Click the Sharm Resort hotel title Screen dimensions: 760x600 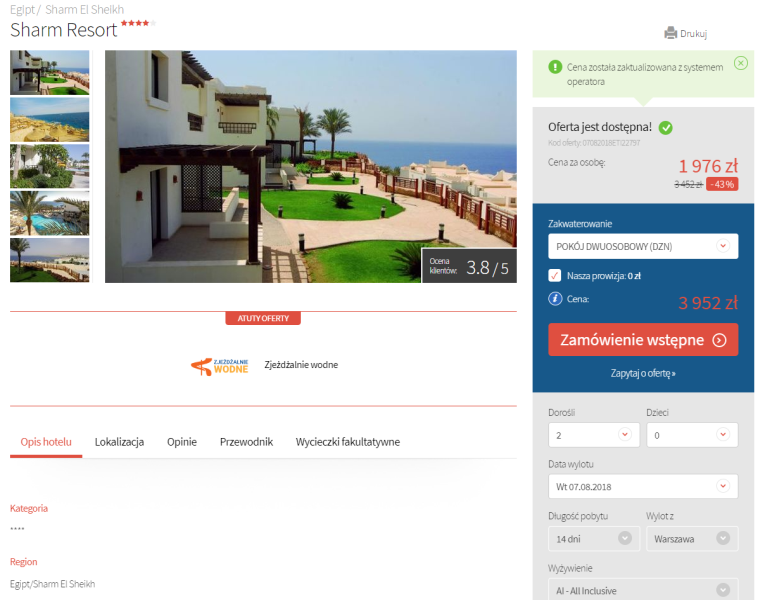coord(63,30)
